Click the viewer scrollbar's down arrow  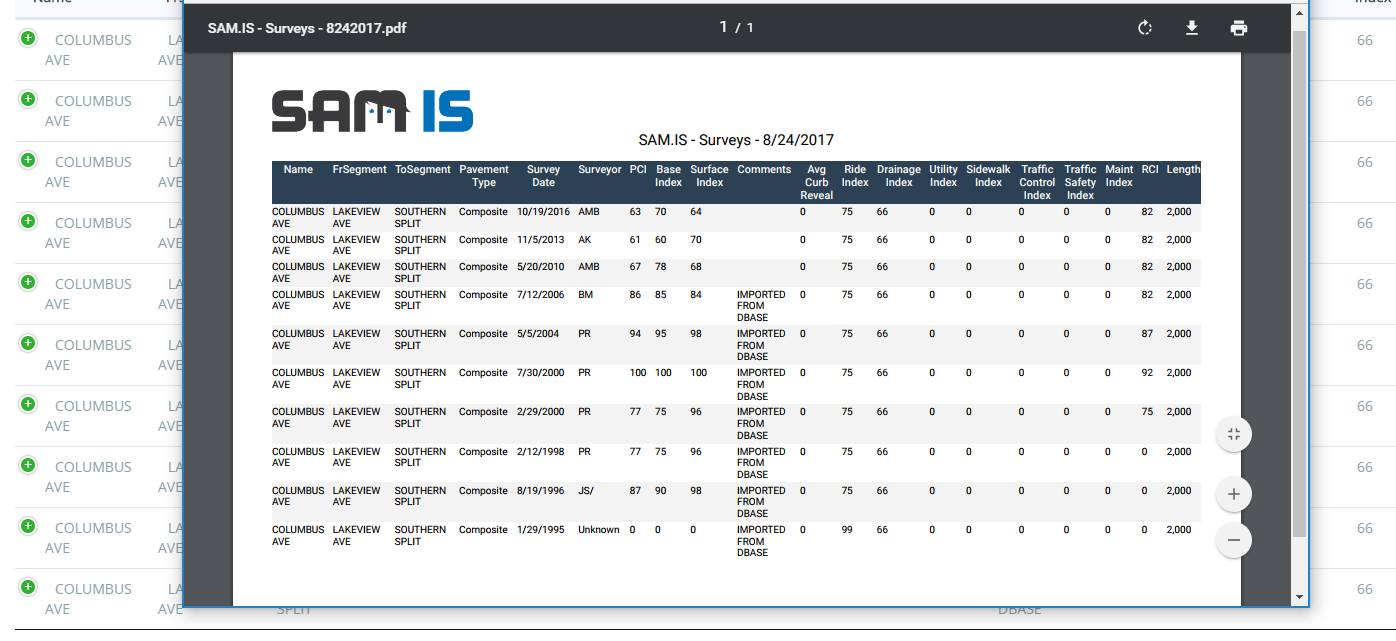[x=1299, y=597]
